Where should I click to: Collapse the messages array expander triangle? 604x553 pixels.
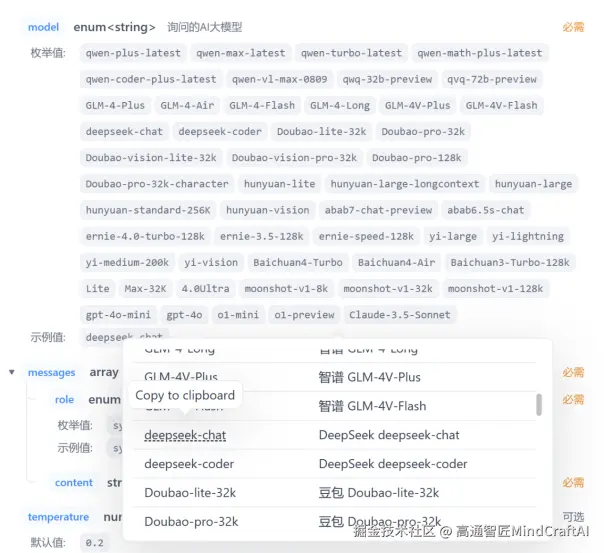point(12,372)
